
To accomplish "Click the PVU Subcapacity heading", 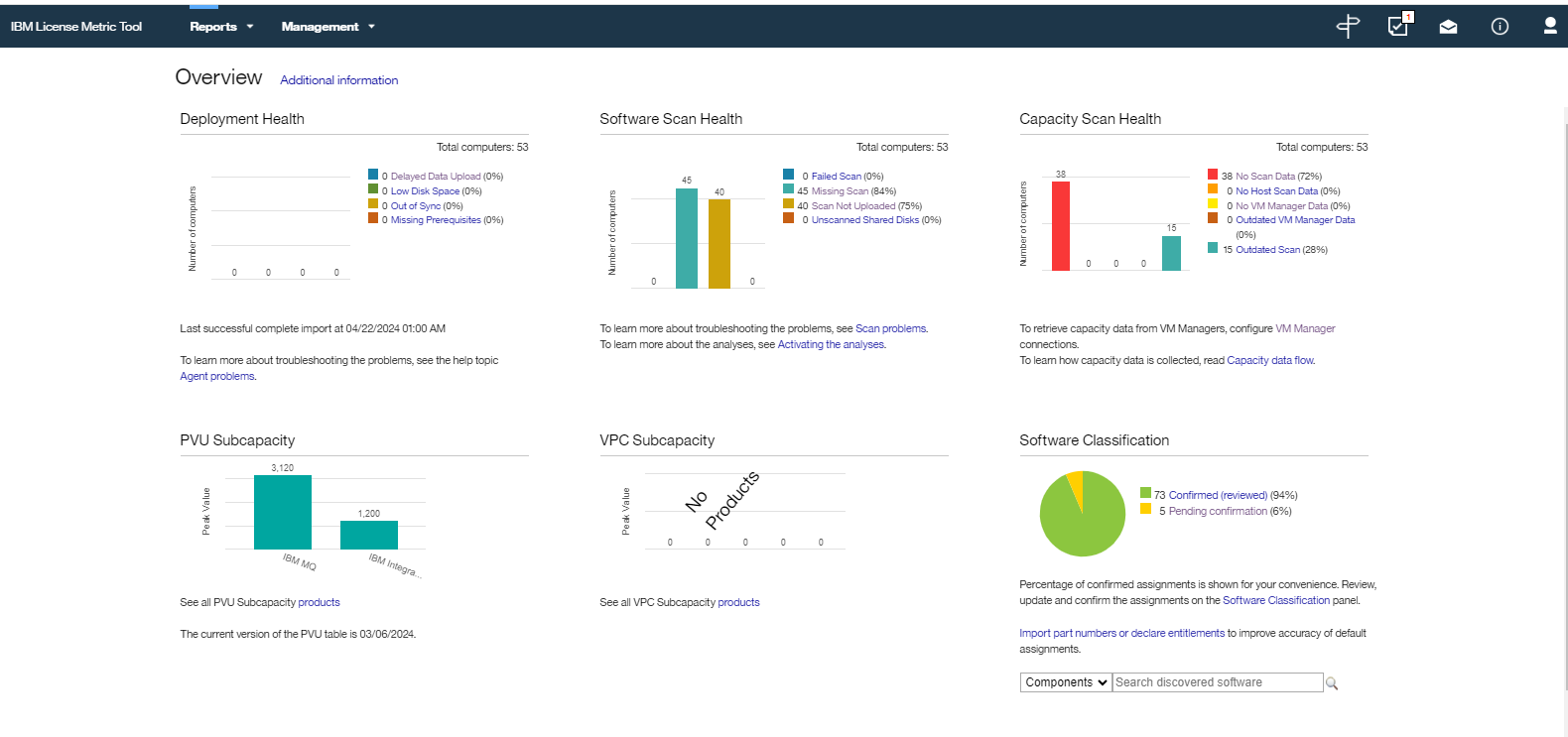I will pyautogui.click(x=237, y=440).
